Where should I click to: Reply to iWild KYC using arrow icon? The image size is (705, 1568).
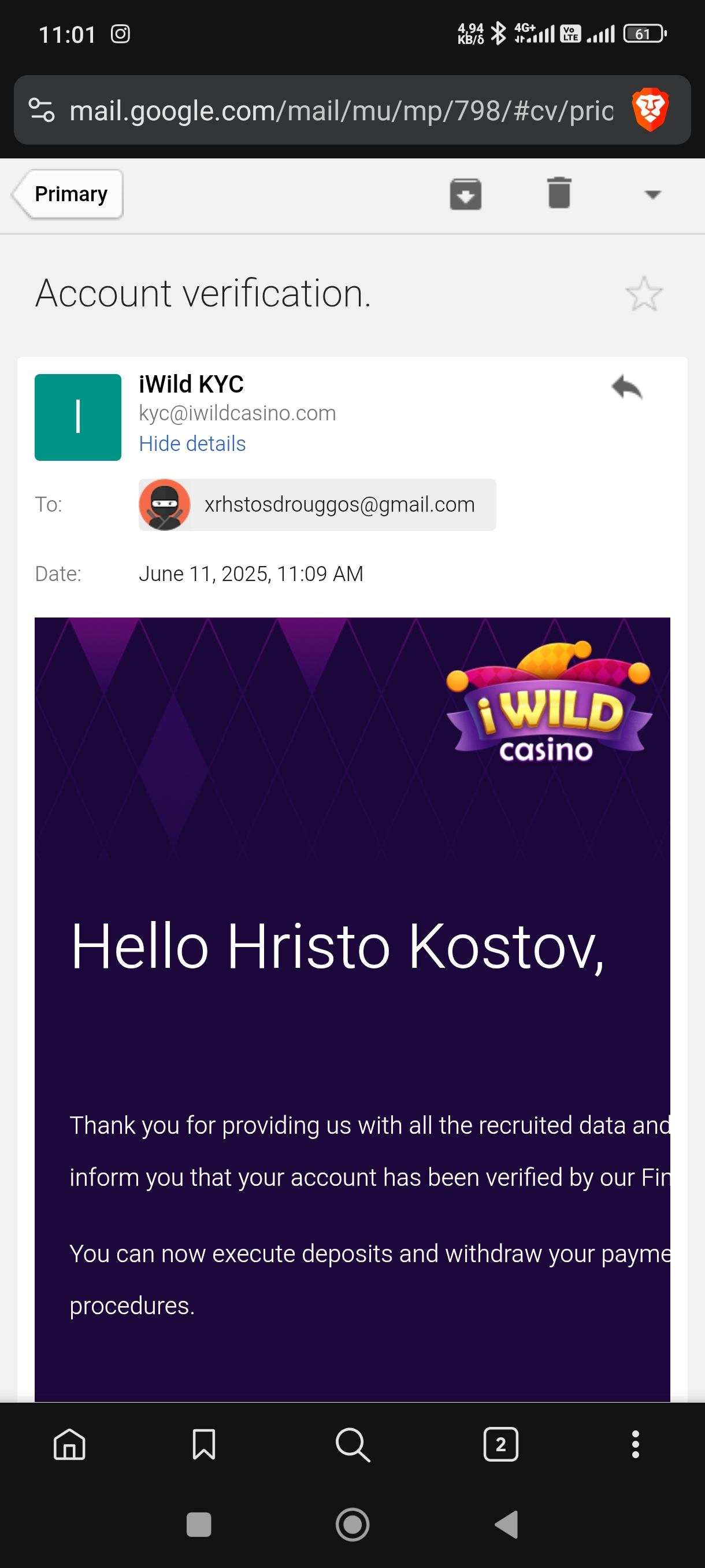coord(626,387)
